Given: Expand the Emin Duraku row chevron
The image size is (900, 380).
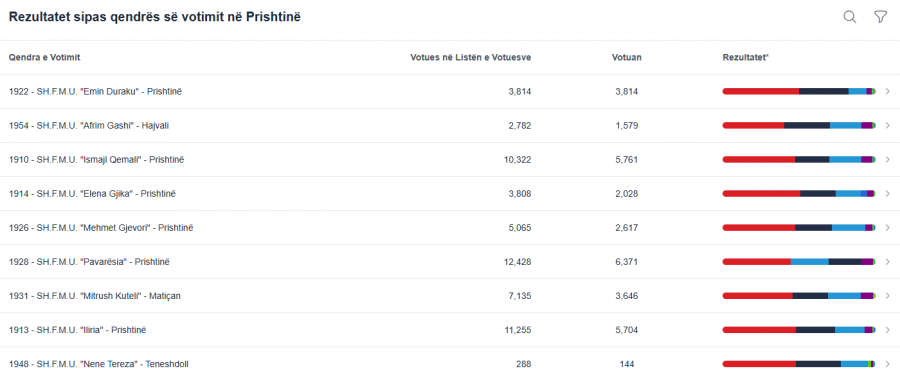Looking at the screenshot, I should click(887, 91).
